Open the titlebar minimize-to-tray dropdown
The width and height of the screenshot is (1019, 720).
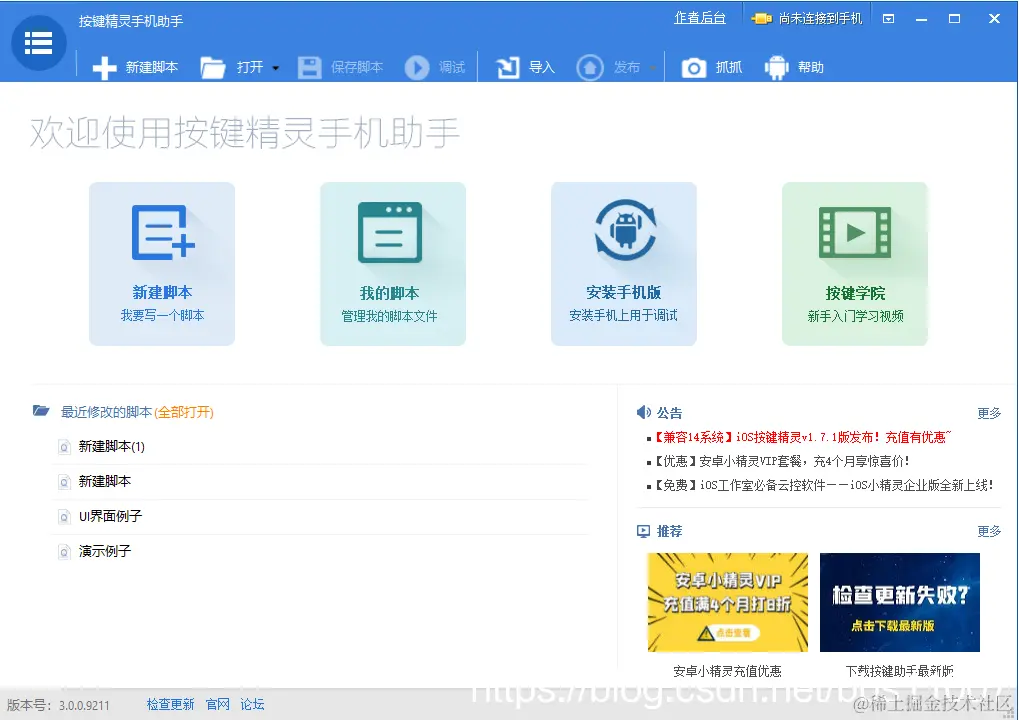point(888,17)
